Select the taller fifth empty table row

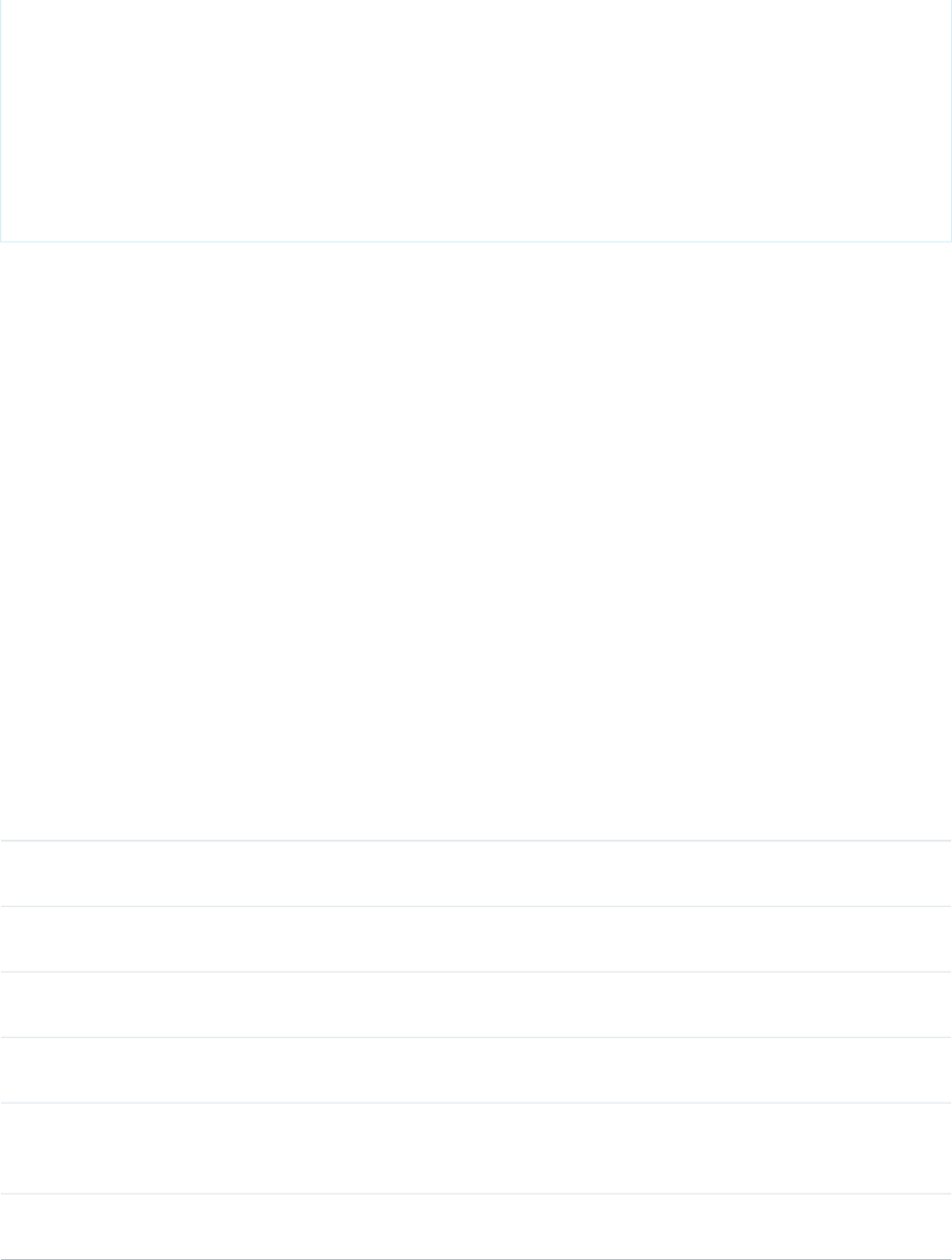[476, 1149]
